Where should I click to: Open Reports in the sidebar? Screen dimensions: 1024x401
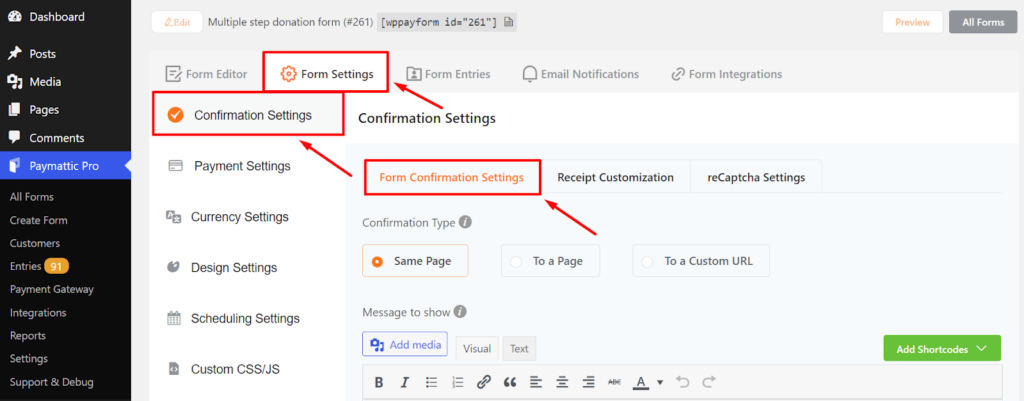click(27, 336)
